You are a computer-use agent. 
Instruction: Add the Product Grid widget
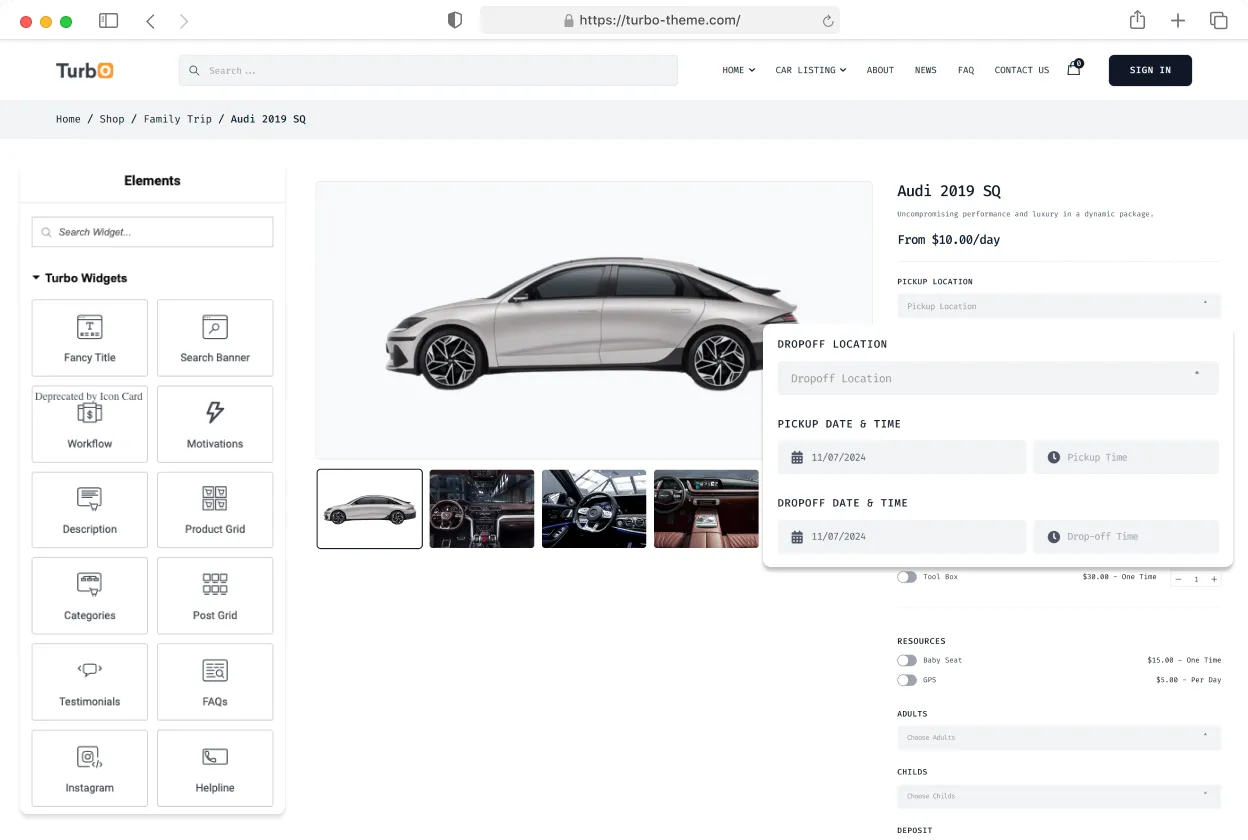[x=215, y=510]
